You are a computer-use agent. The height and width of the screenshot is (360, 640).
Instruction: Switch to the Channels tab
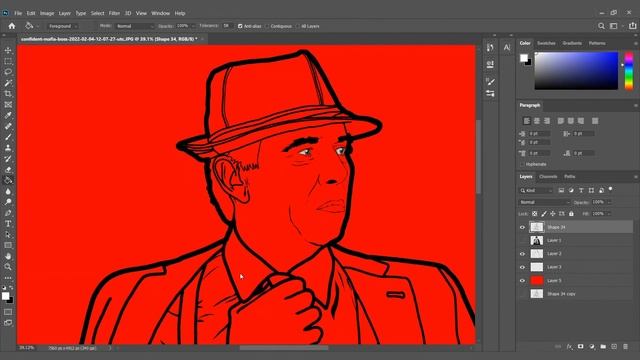click(x=548, y=177)
